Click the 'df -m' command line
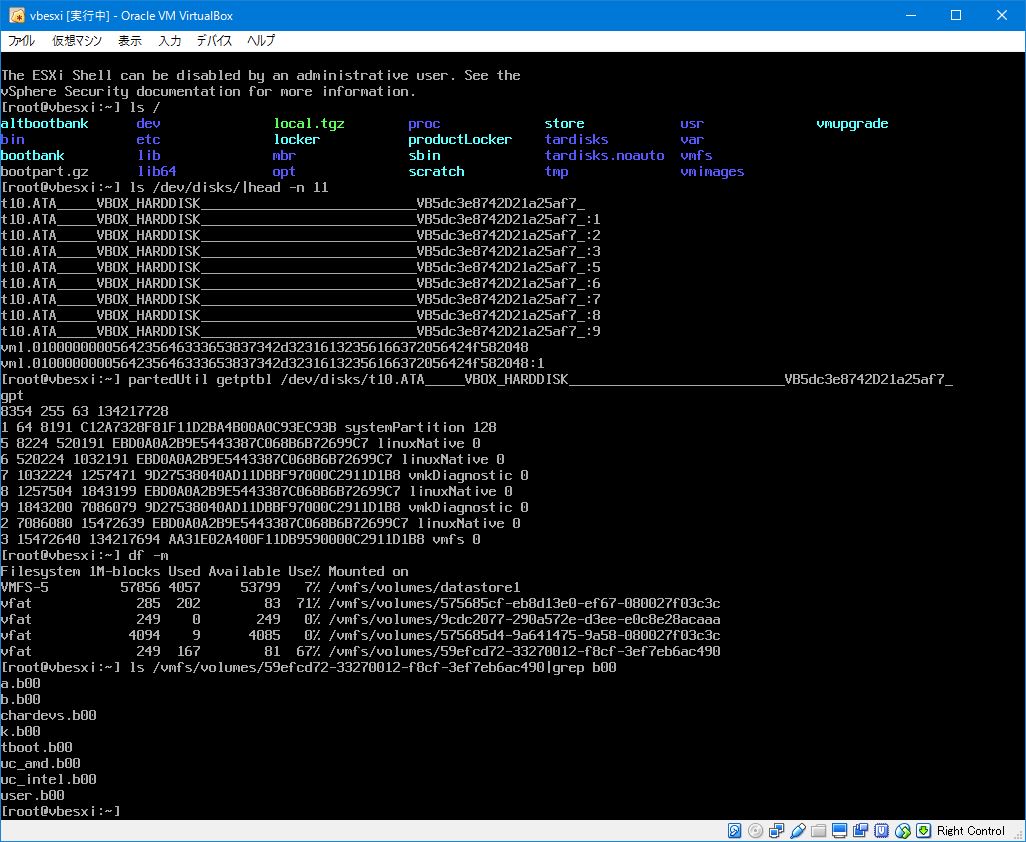 coord(149,555)
